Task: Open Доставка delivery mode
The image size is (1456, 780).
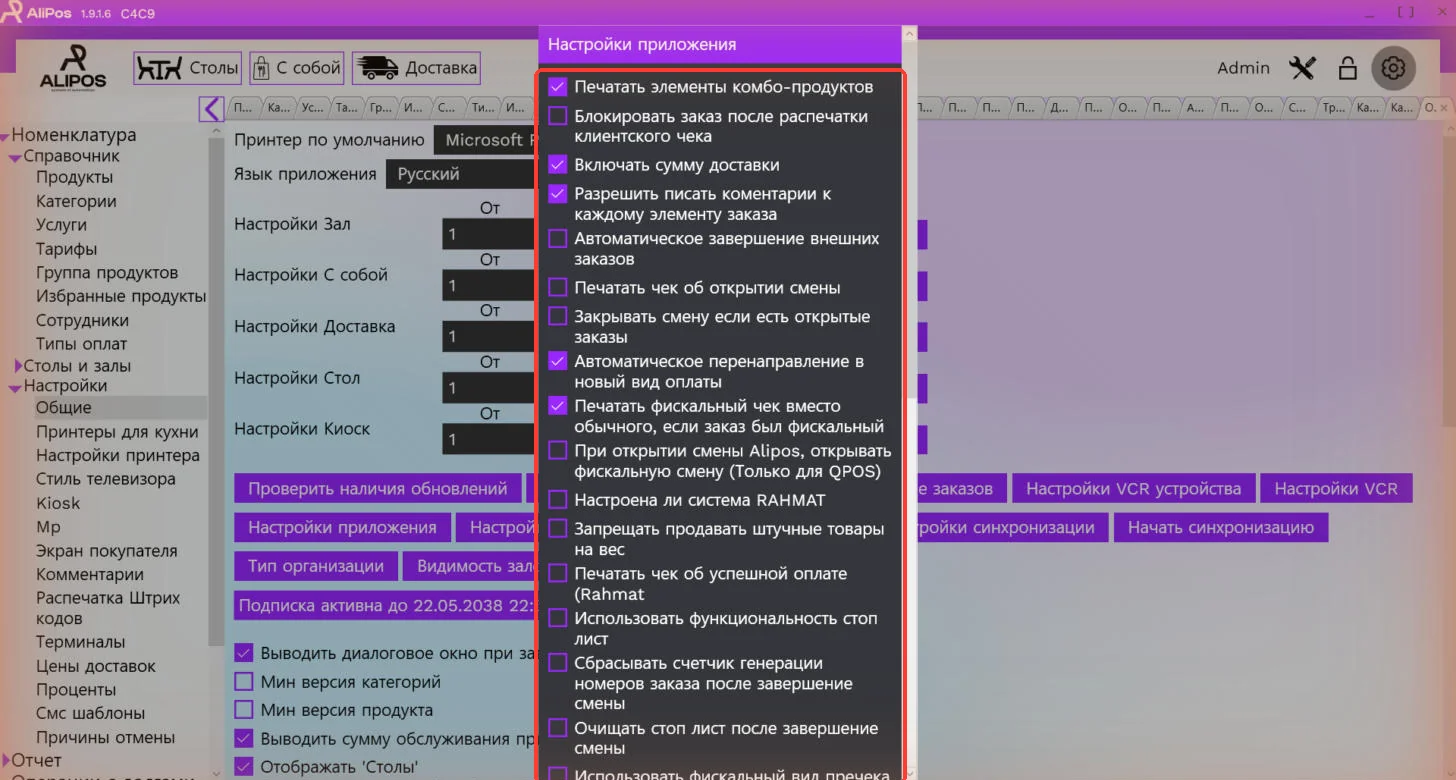Action: (416, 68)
